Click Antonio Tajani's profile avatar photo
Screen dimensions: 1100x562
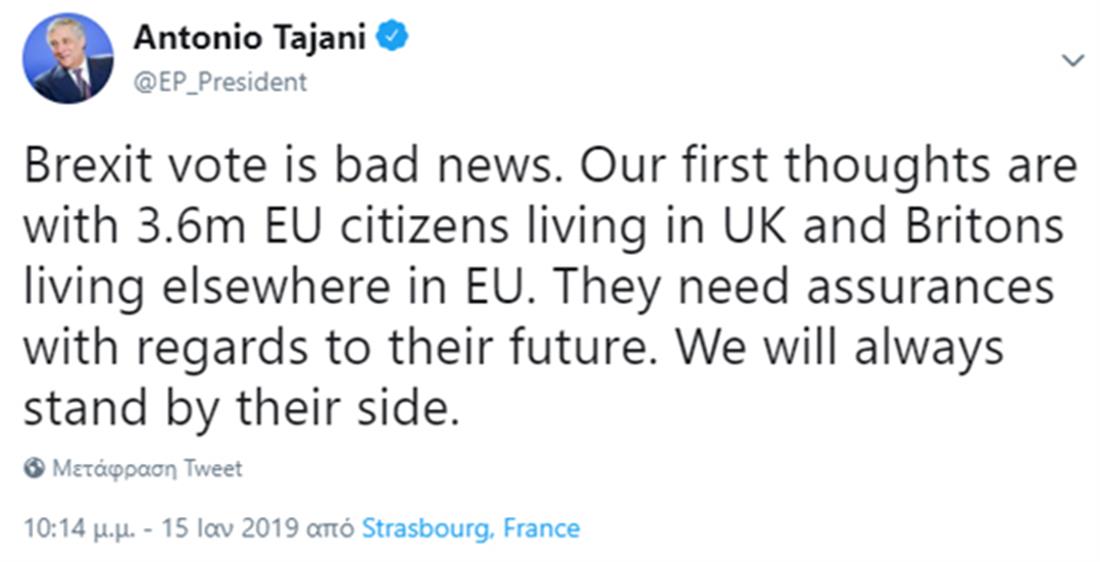[x=67, y=59]
